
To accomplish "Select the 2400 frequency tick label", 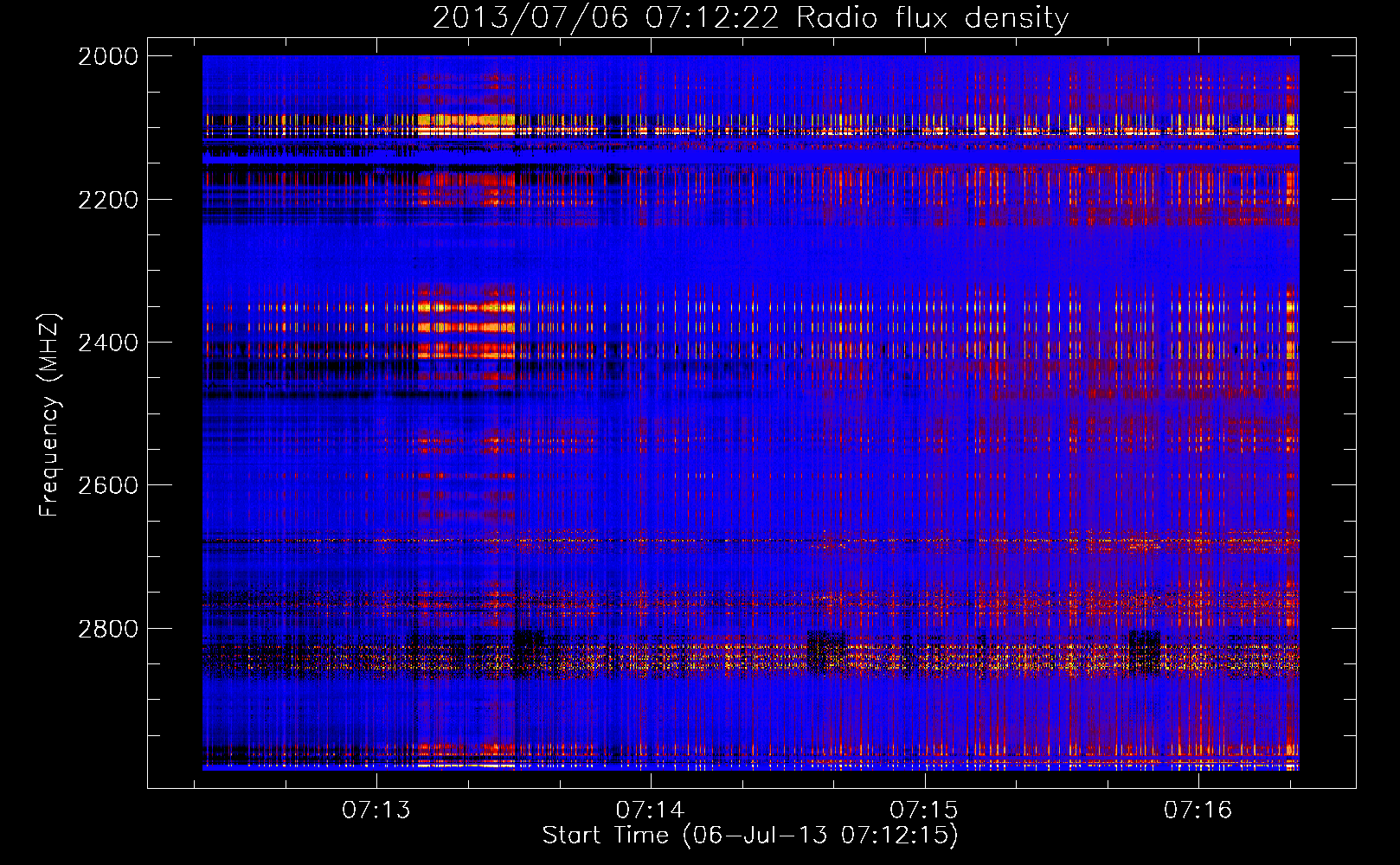I will click(x=108, y=343).
